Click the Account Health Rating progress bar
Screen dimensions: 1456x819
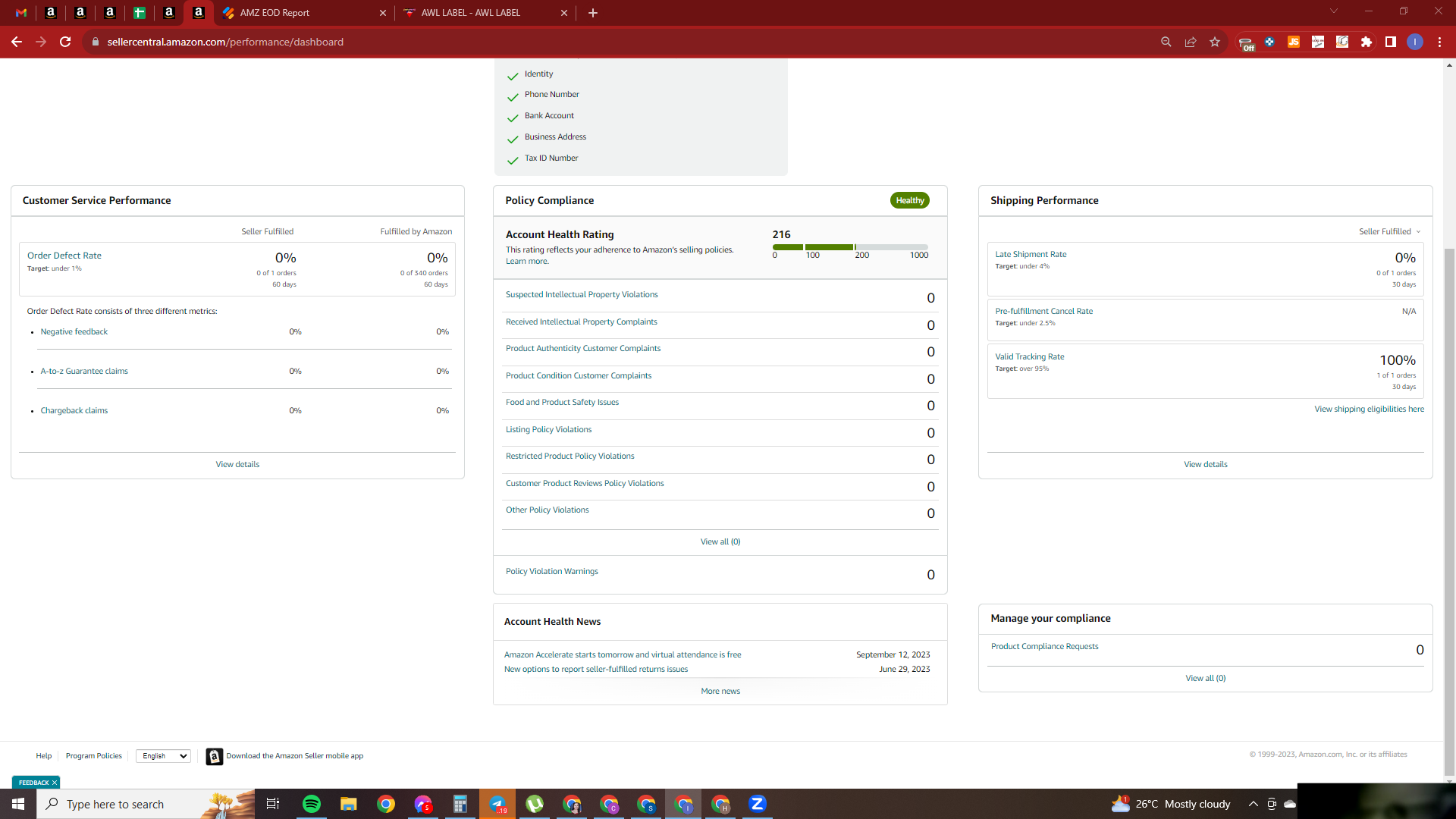[850, 247]
